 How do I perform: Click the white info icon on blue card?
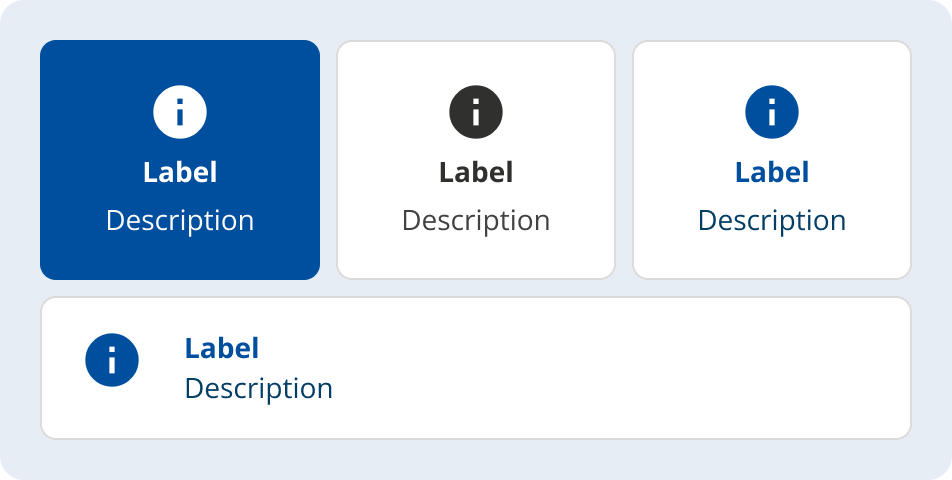coord(180,112)
